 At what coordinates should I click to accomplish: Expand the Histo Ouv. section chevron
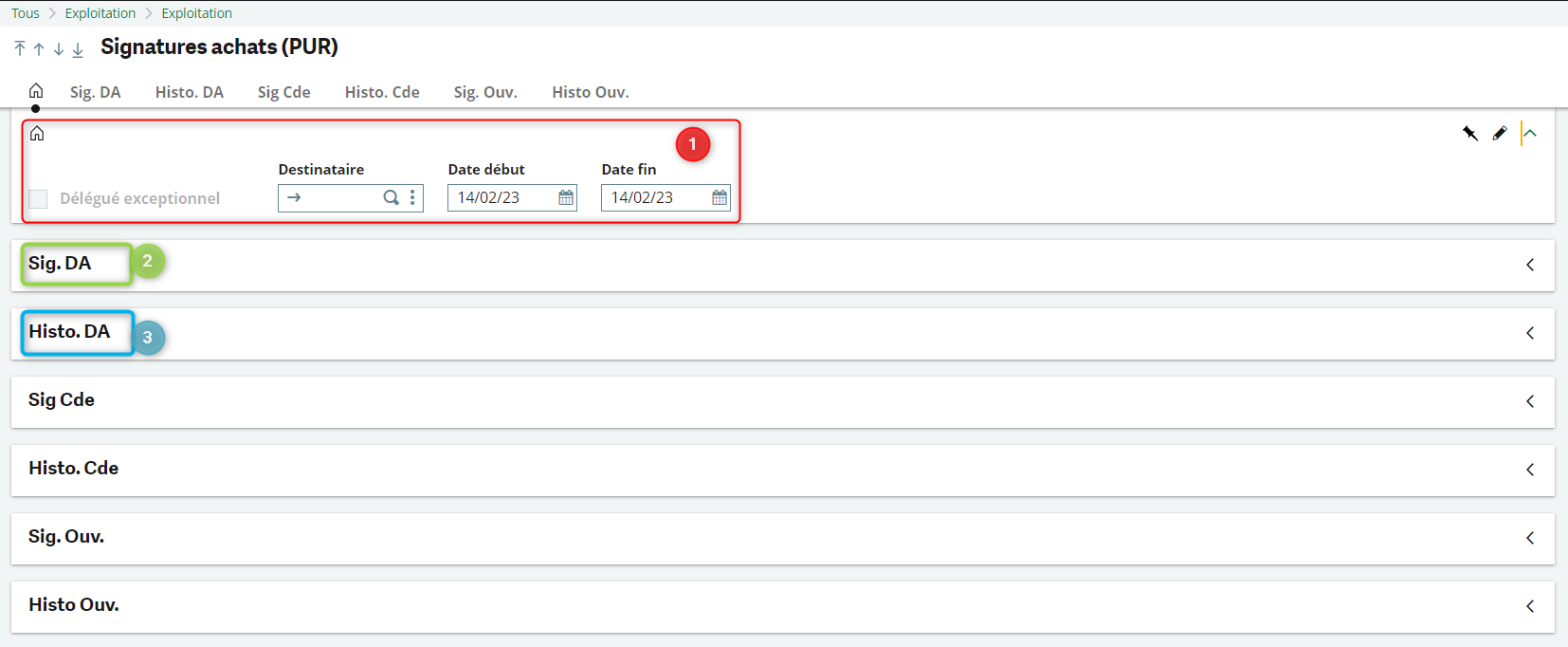(1530, 606)
